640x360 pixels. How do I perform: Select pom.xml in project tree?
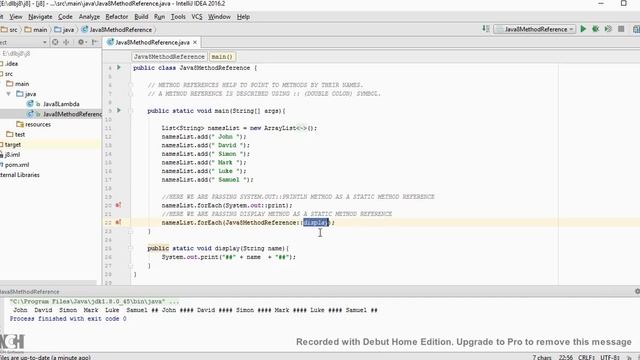pyautogui.click(x=16, y=165)
